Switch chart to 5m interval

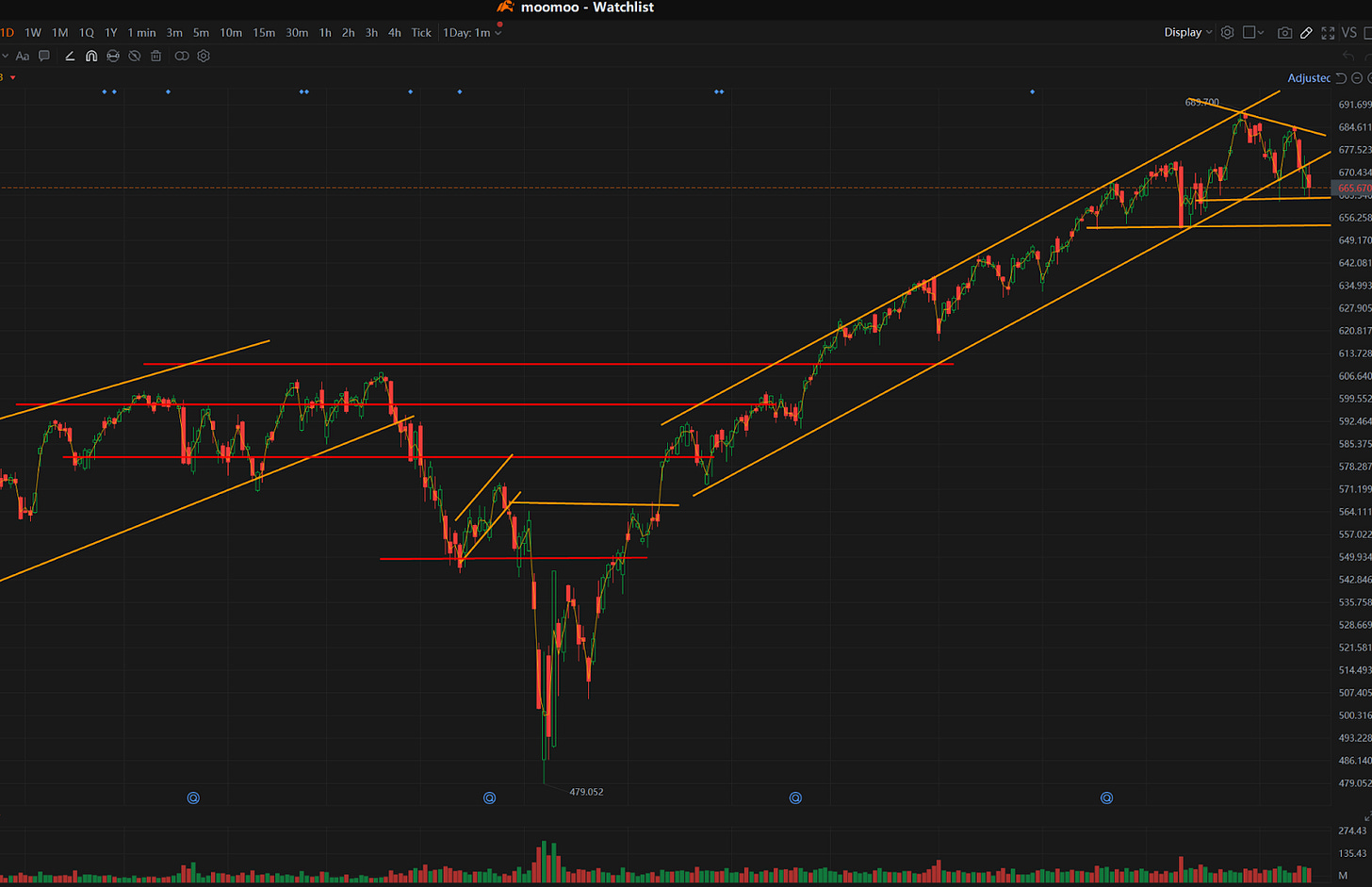point(201,33)
